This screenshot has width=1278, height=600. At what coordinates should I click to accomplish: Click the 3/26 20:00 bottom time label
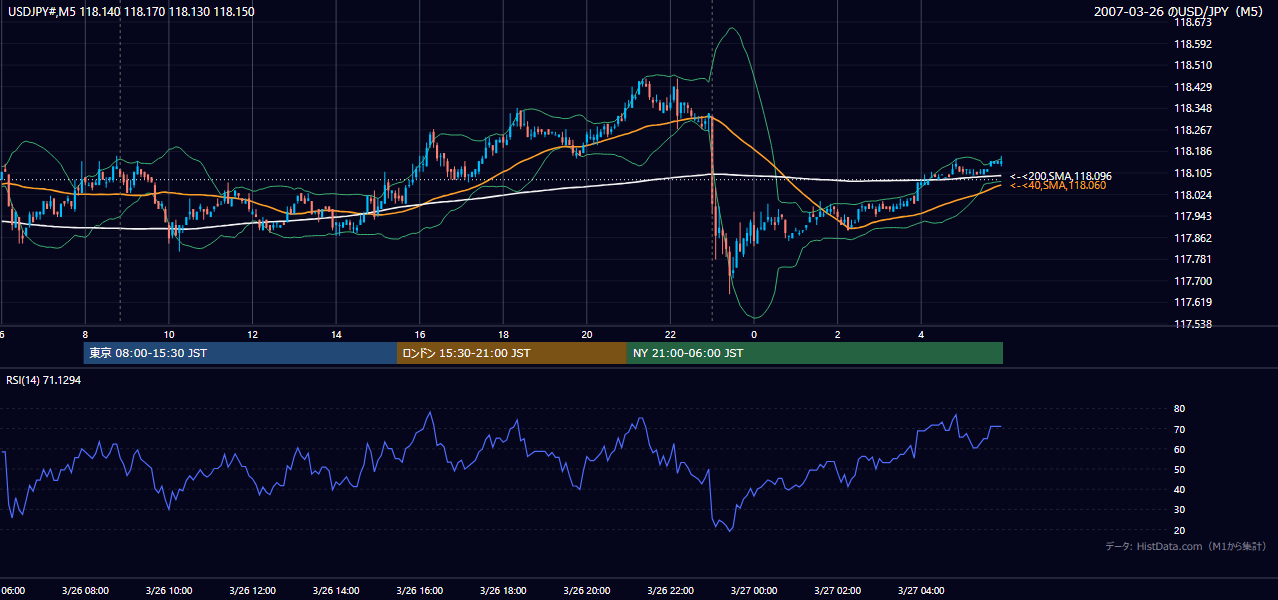(587, 591)
